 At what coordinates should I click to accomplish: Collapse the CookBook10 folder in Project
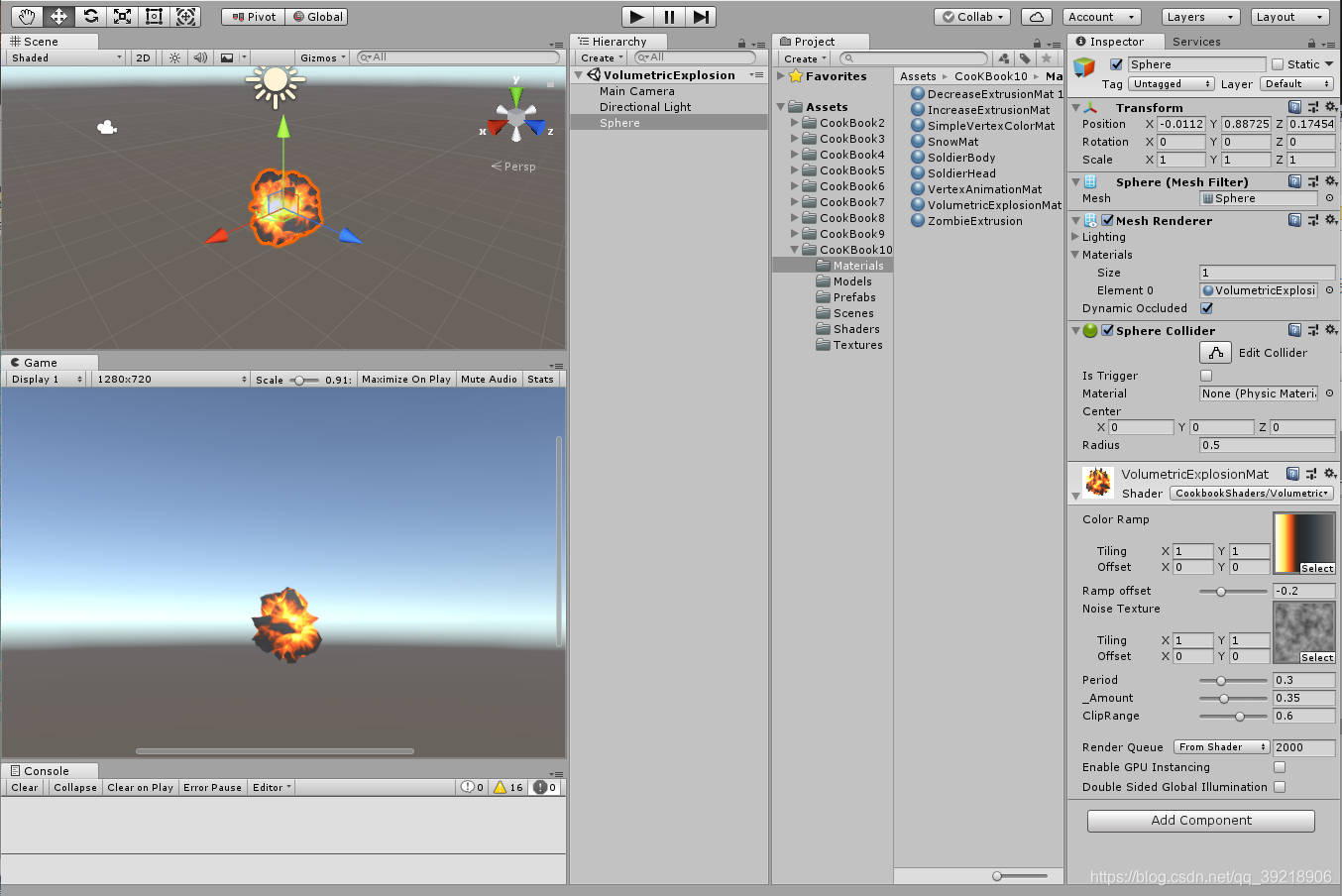(794, 249)
